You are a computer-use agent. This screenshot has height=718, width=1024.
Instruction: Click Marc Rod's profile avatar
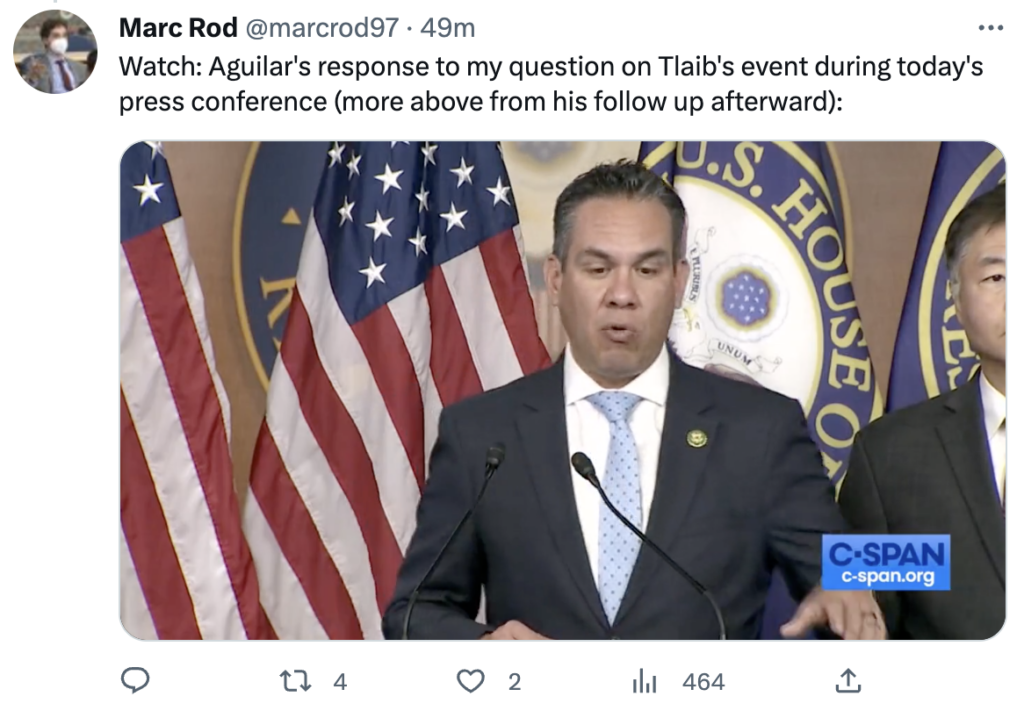[x=55, y=52]
